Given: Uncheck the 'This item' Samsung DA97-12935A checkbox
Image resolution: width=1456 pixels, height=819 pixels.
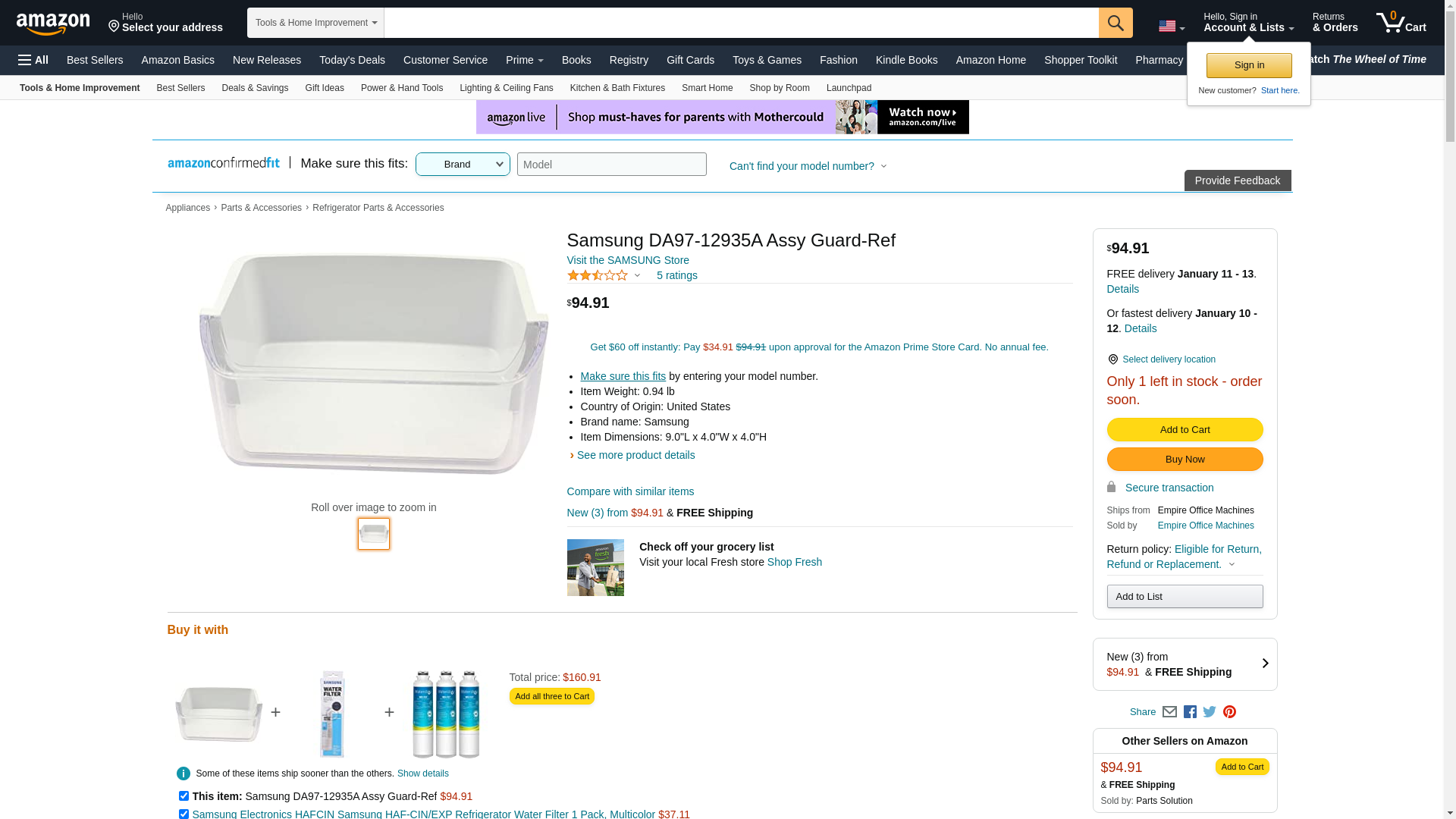Looking at the screenshot, I should pos(184,796).
